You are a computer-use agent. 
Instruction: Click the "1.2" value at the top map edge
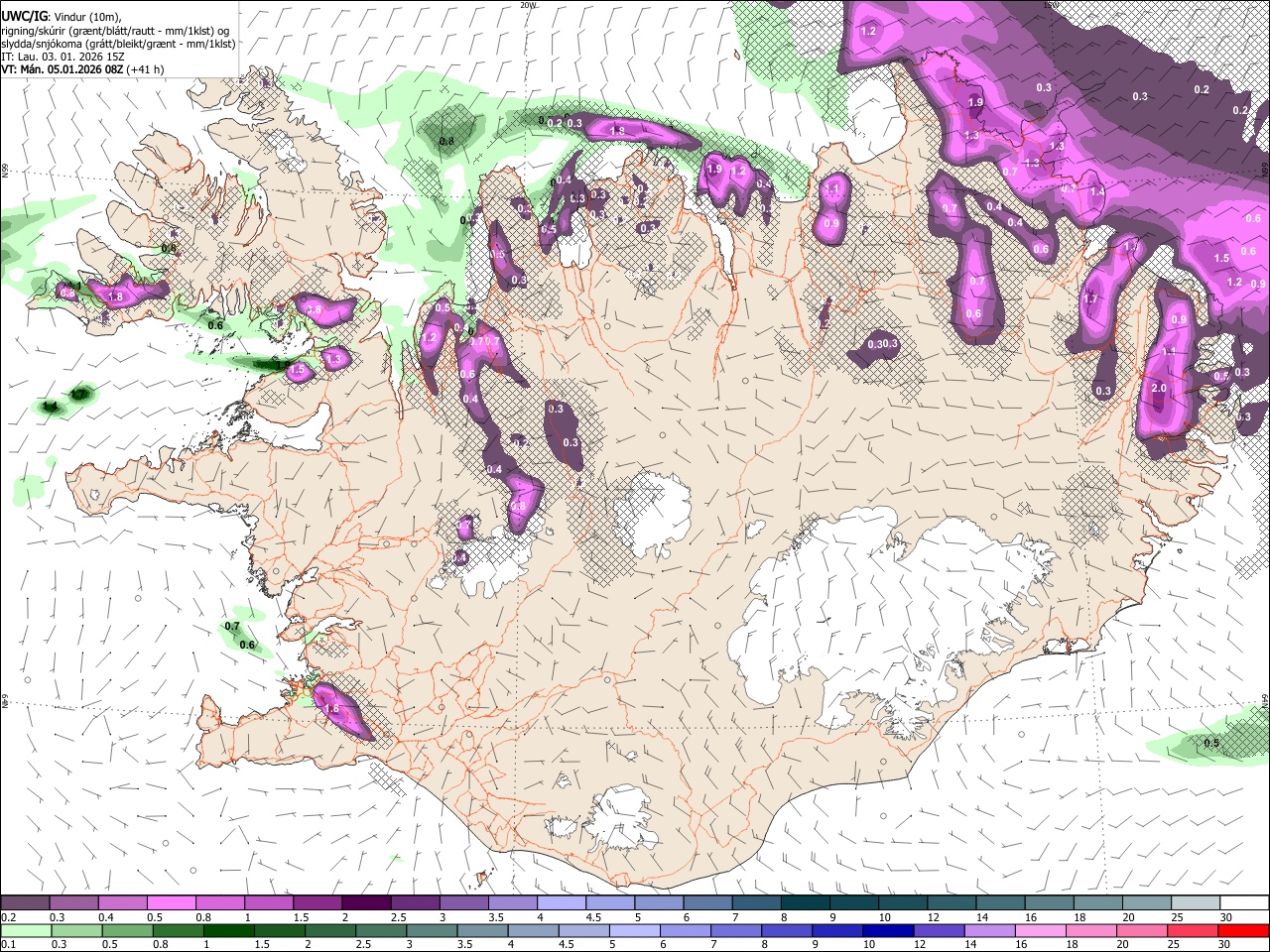[868, 31]
